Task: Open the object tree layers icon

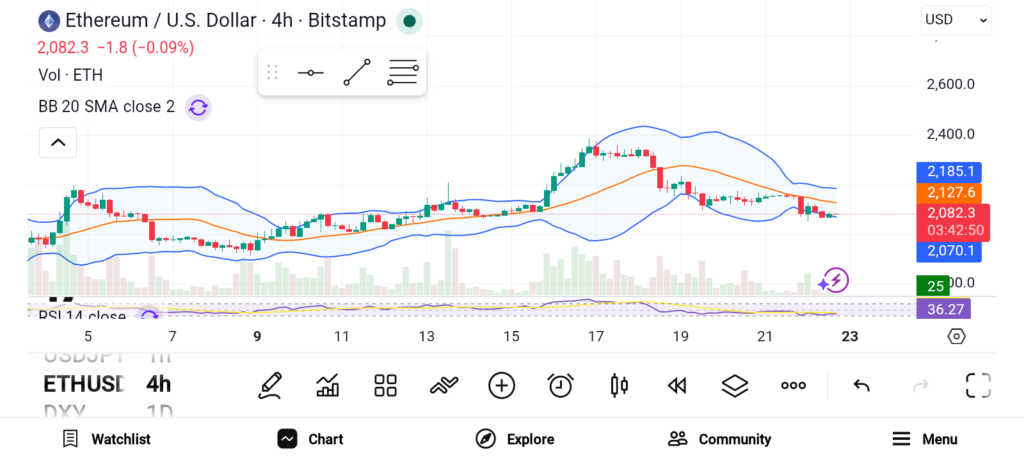Action: tap(735, 385)
